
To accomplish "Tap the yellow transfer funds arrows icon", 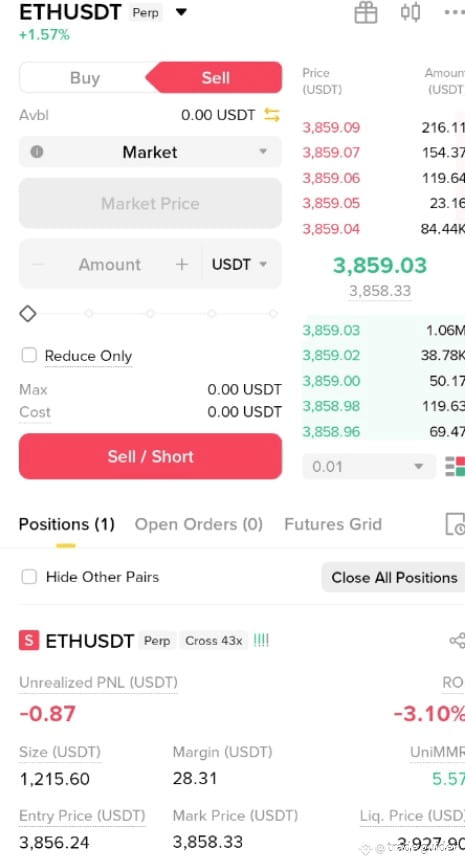I will [271, 115].
